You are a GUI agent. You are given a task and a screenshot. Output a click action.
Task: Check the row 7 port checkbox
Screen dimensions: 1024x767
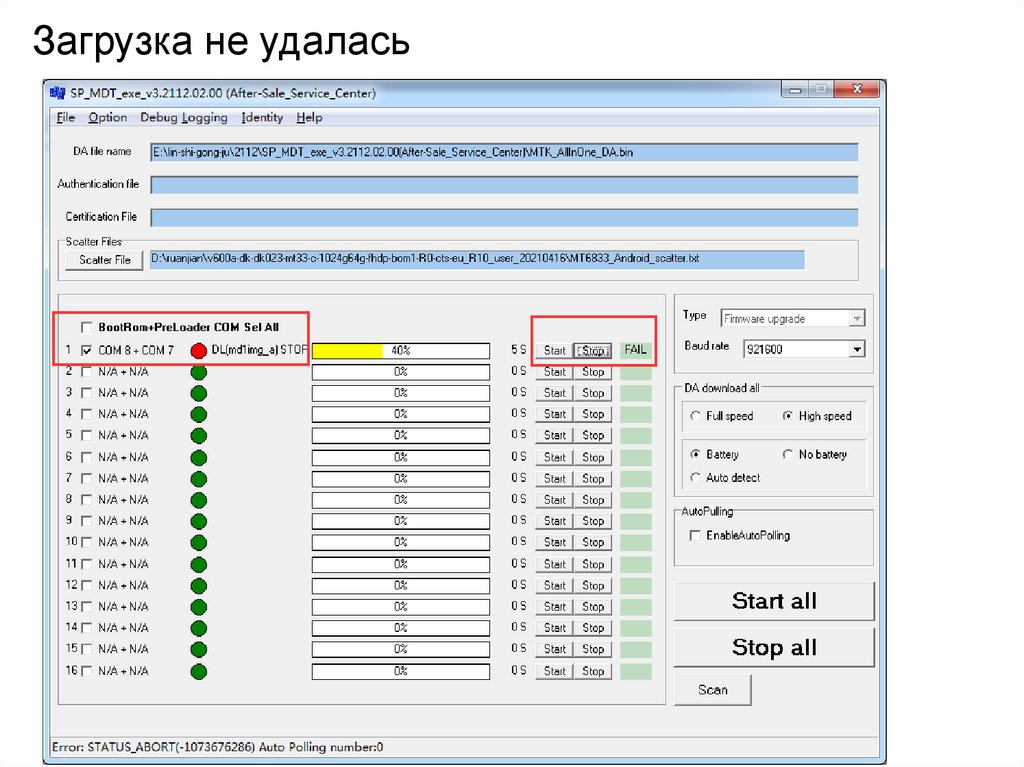[x=86, y=478]
